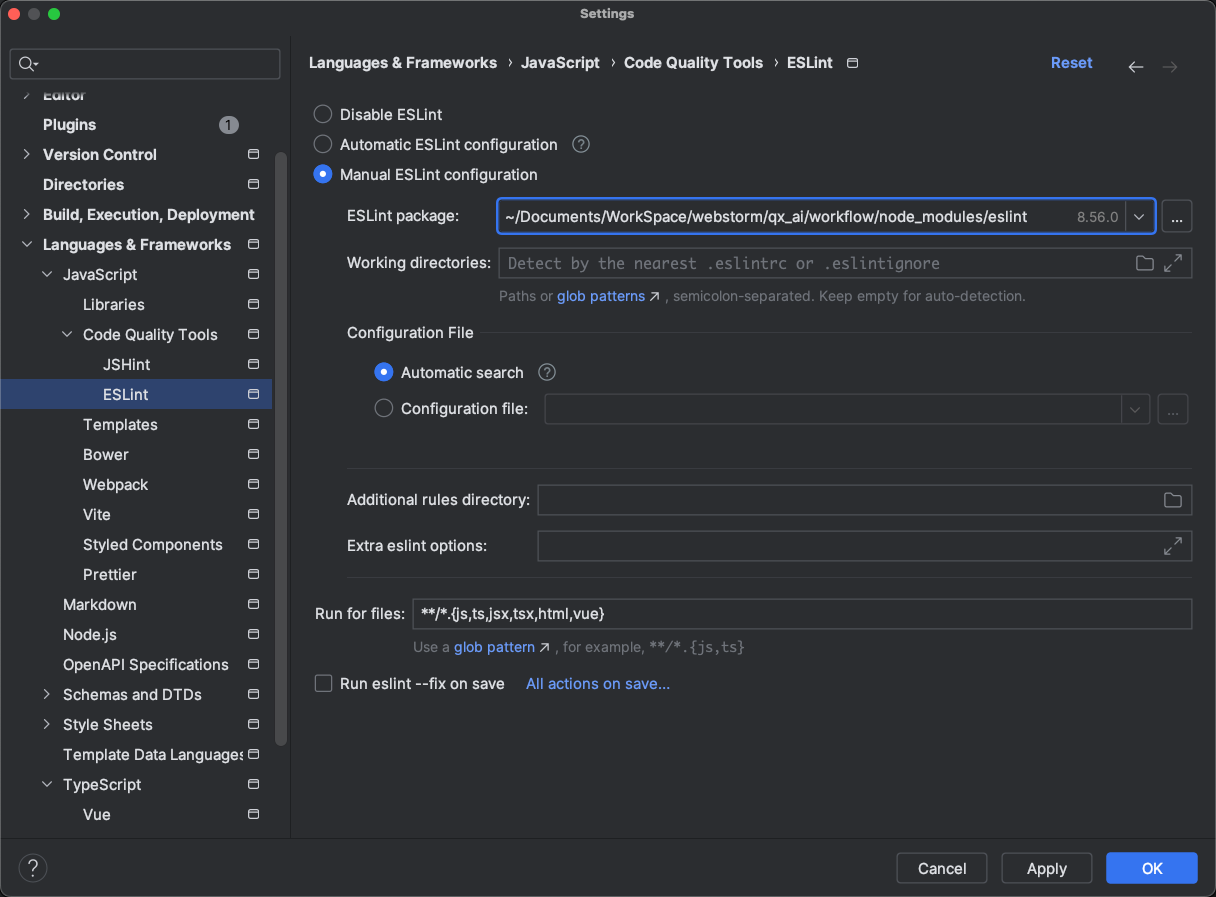
Task: Select Automatic ESLint configuration radio
Action: tap(323, 144)
